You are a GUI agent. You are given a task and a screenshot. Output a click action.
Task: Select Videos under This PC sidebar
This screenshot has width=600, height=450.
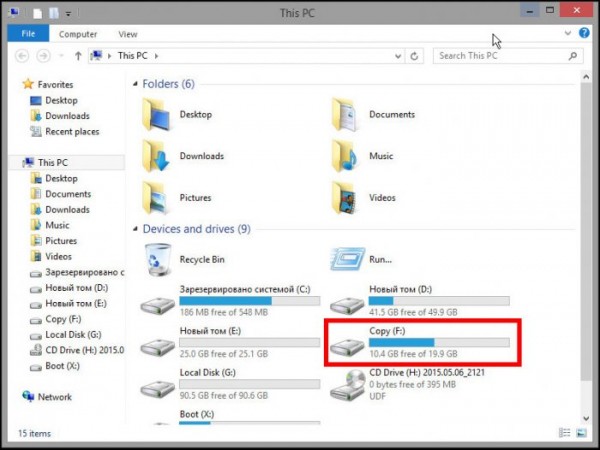coord(58,256)
